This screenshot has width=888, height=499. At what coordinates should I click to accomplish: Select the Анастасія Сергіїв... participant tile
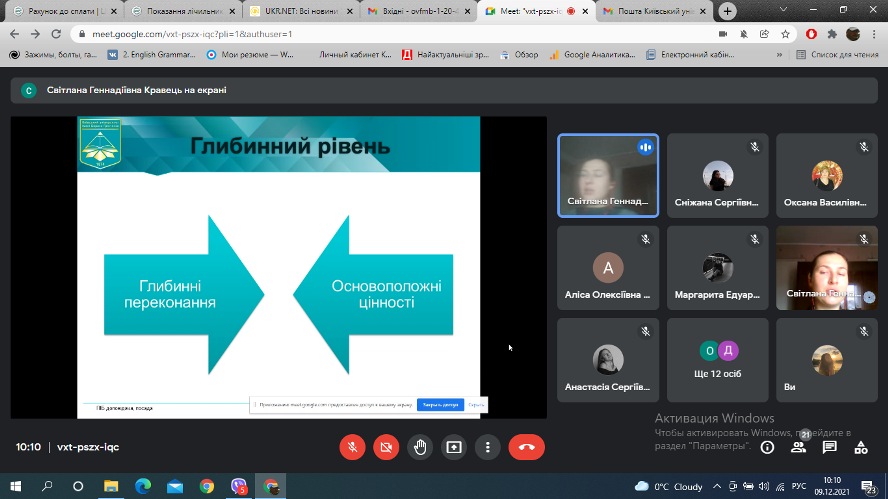(608, 360)
